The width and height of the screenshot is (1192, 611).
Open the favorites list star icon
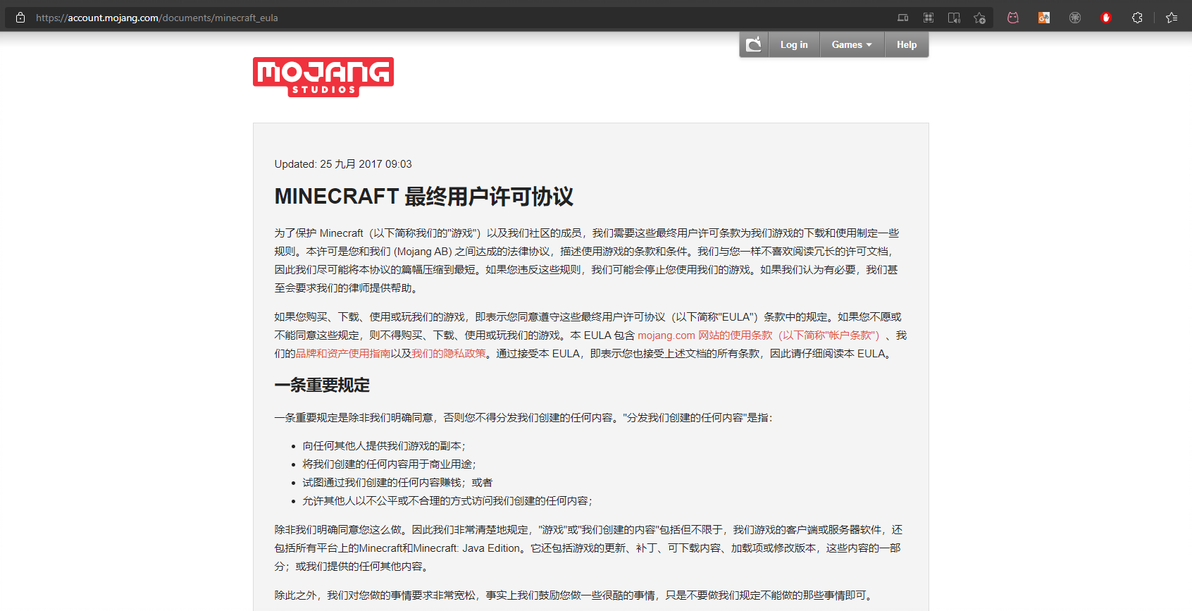click(x=1171, y=17)
